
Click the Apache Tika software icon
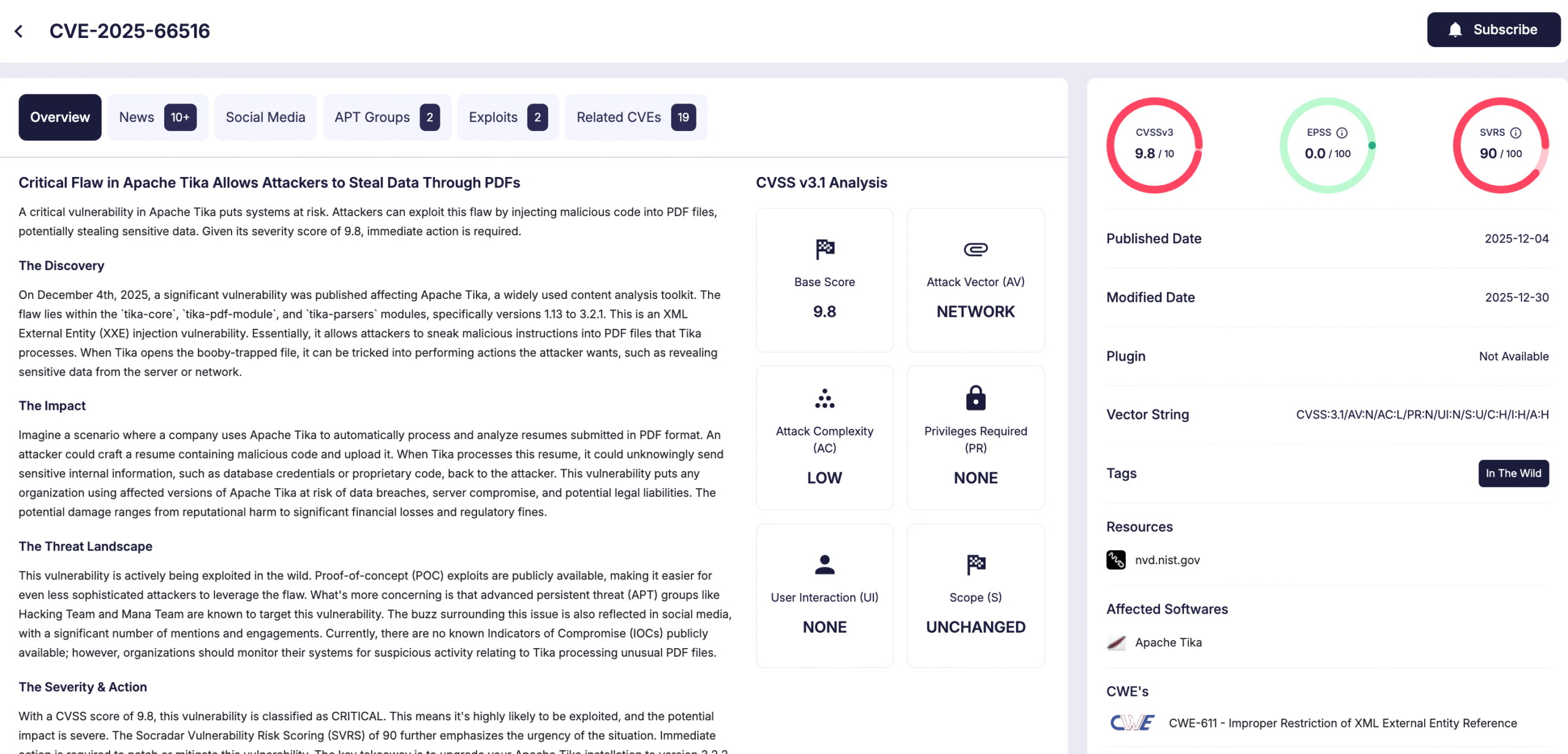coord(1116,642)
